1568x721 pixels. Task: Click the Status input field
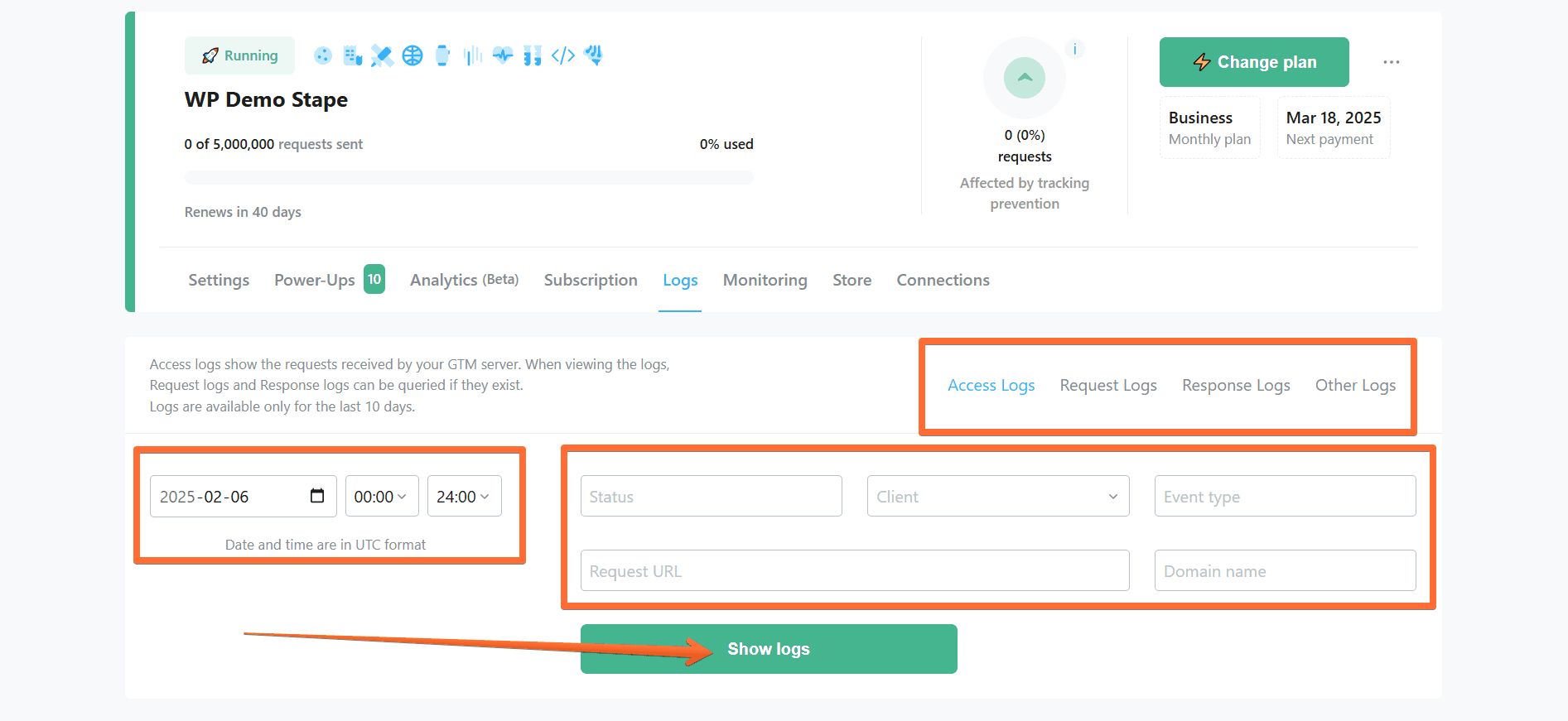tap(712, 496)
